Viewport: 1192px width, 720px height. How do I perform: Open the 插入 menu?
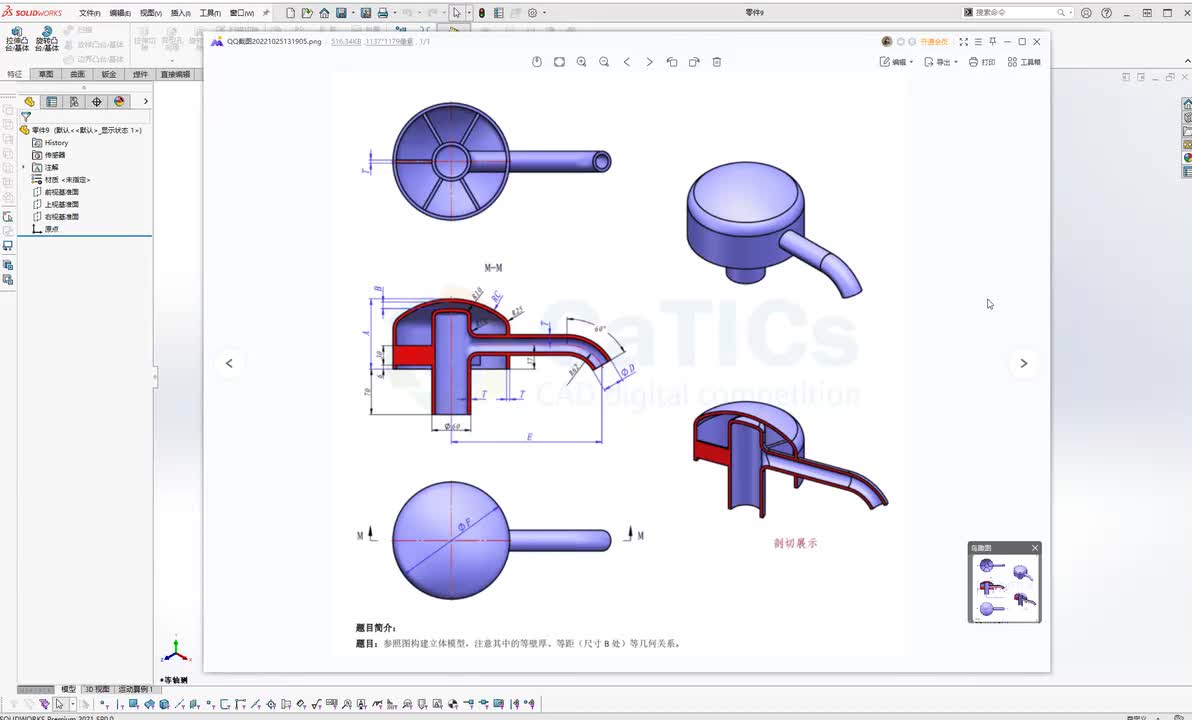pyautogui.click(x=181, y=13)
